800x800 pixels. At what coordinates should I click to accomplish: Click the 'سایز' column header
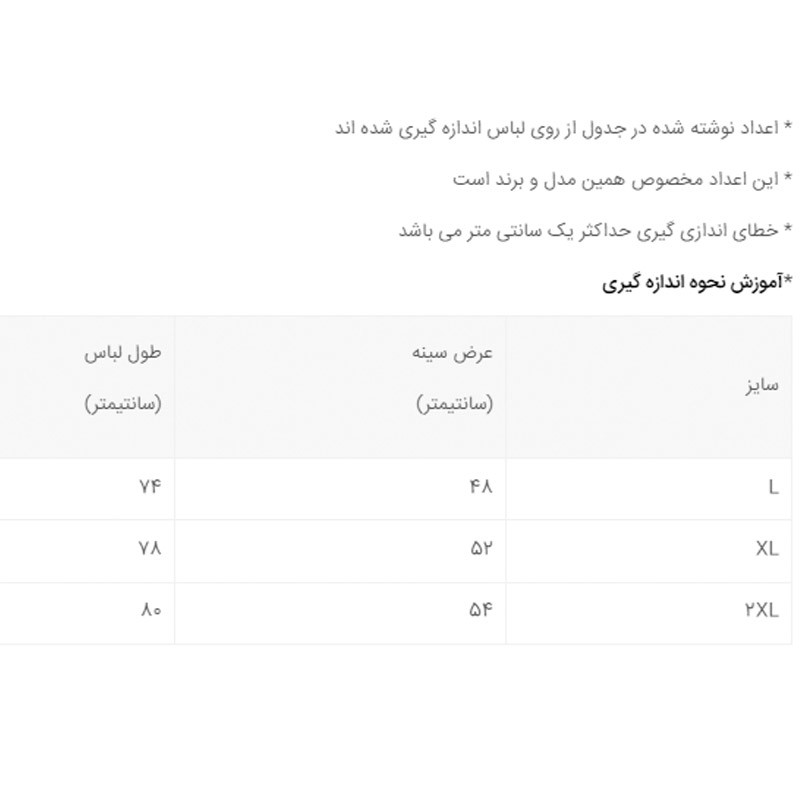[x=761, y=385]
